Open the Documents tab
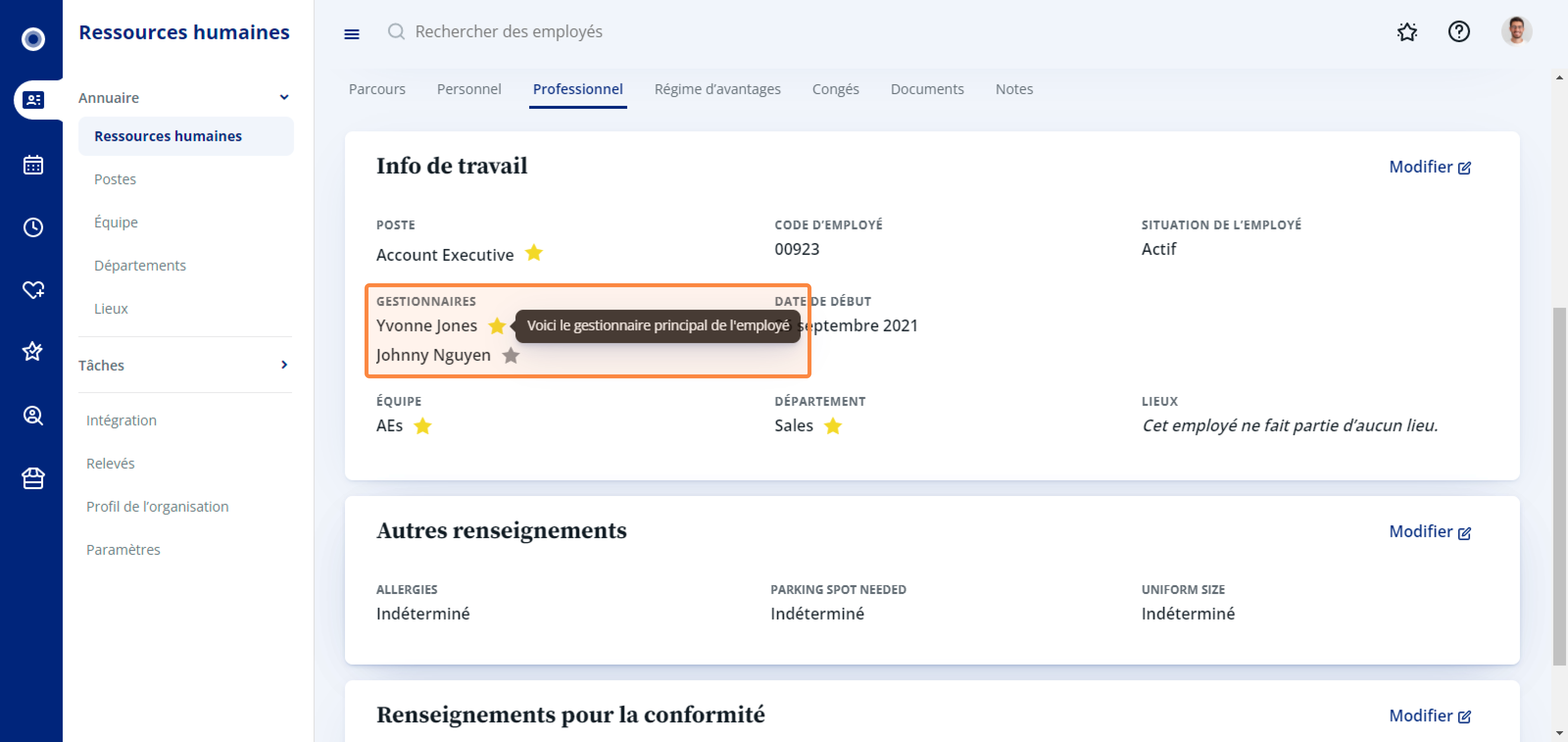 927,89
